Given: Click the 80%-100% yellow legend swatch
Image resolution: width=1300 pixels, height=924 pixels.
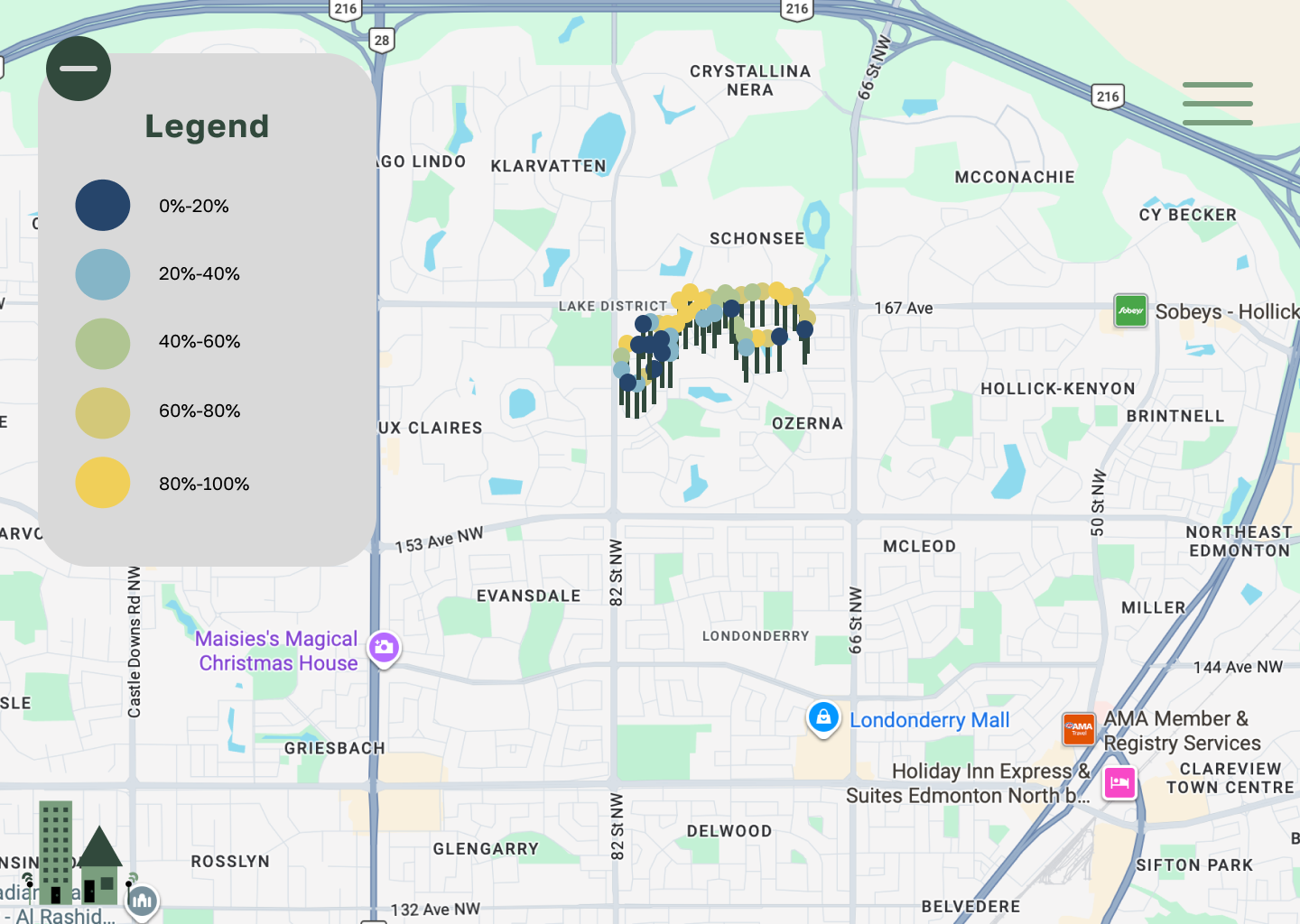Looking at the screenshot, I should click(103, 483).
